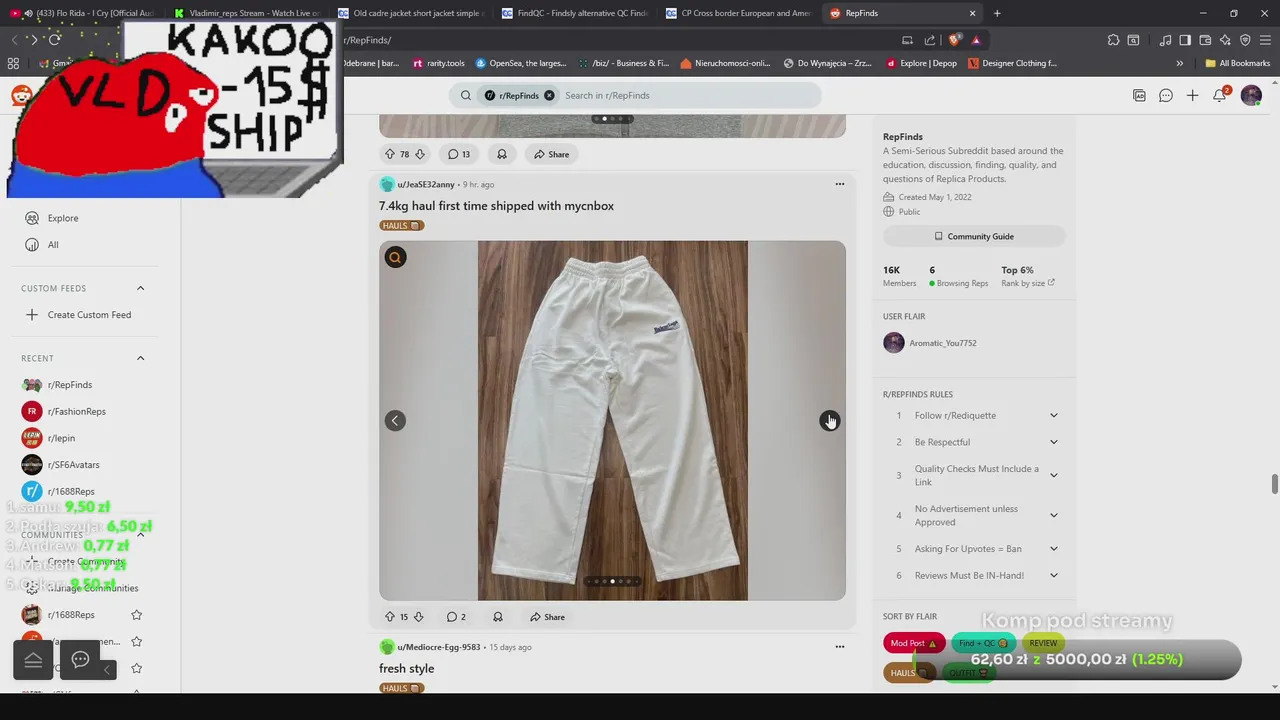Expand the Quality Checks Must Include a Link rule
Image resolution: width=1280 pixels, height=720 pixels.
1053,475
